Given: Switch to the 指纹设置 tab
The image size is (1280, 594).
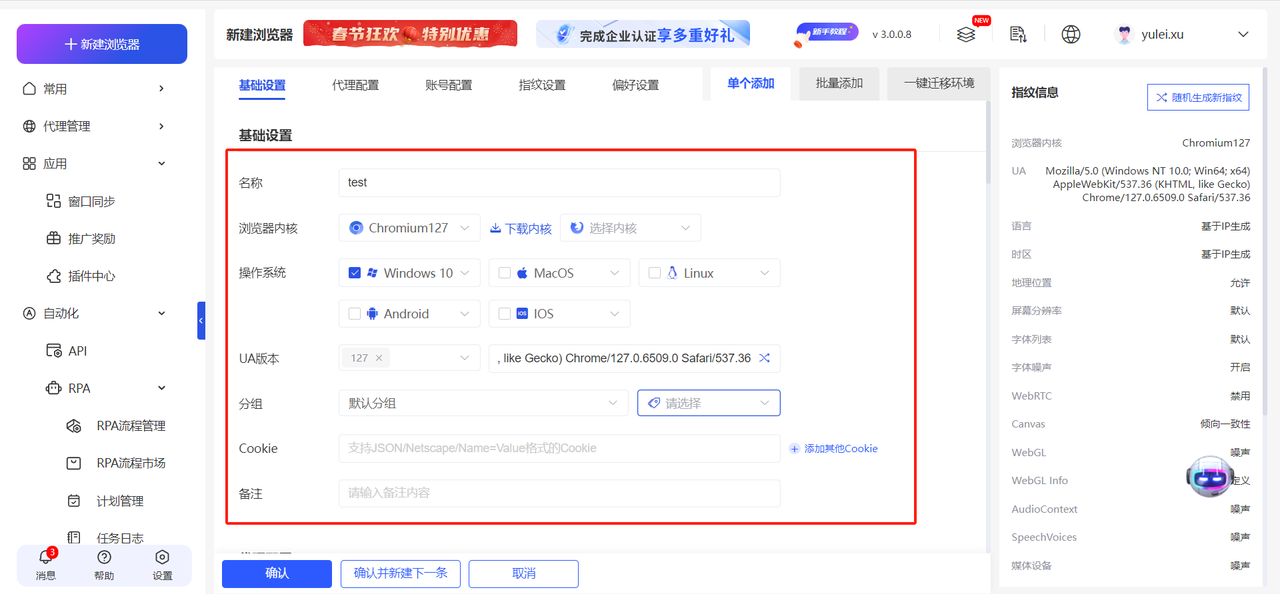Looking at the screenshot, I should pyautogui.click(x=542, y=84).
